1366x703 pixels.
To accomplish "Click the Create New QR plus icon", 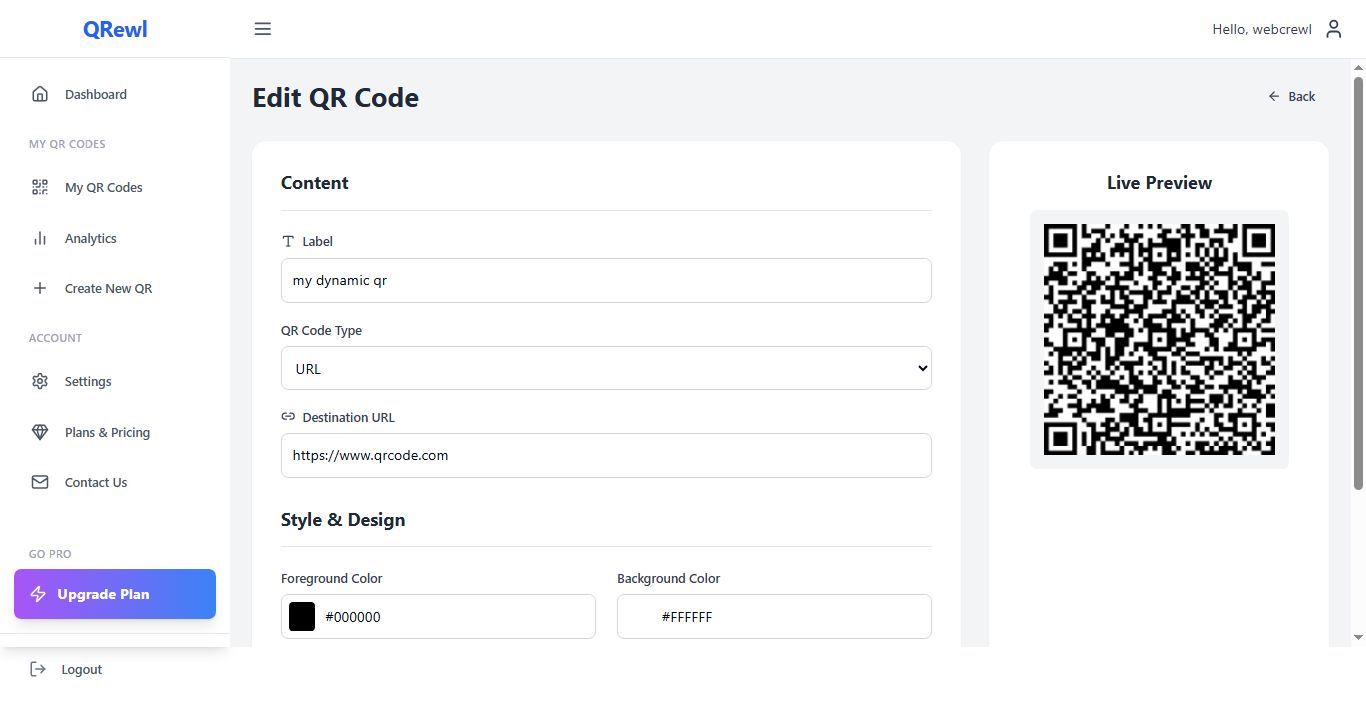I will click(x=40, y=288).
